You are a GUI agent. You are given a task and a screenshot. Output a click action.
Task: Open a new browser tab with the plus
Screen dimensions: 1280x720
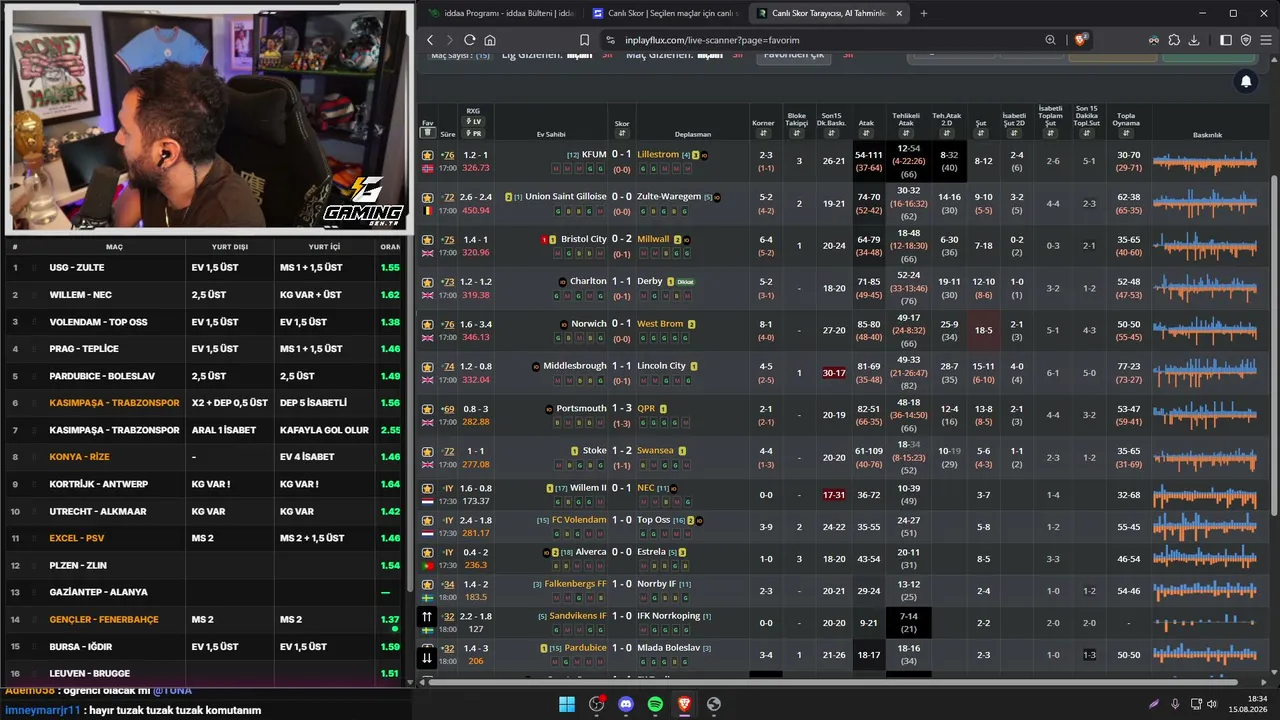[923, 13]
